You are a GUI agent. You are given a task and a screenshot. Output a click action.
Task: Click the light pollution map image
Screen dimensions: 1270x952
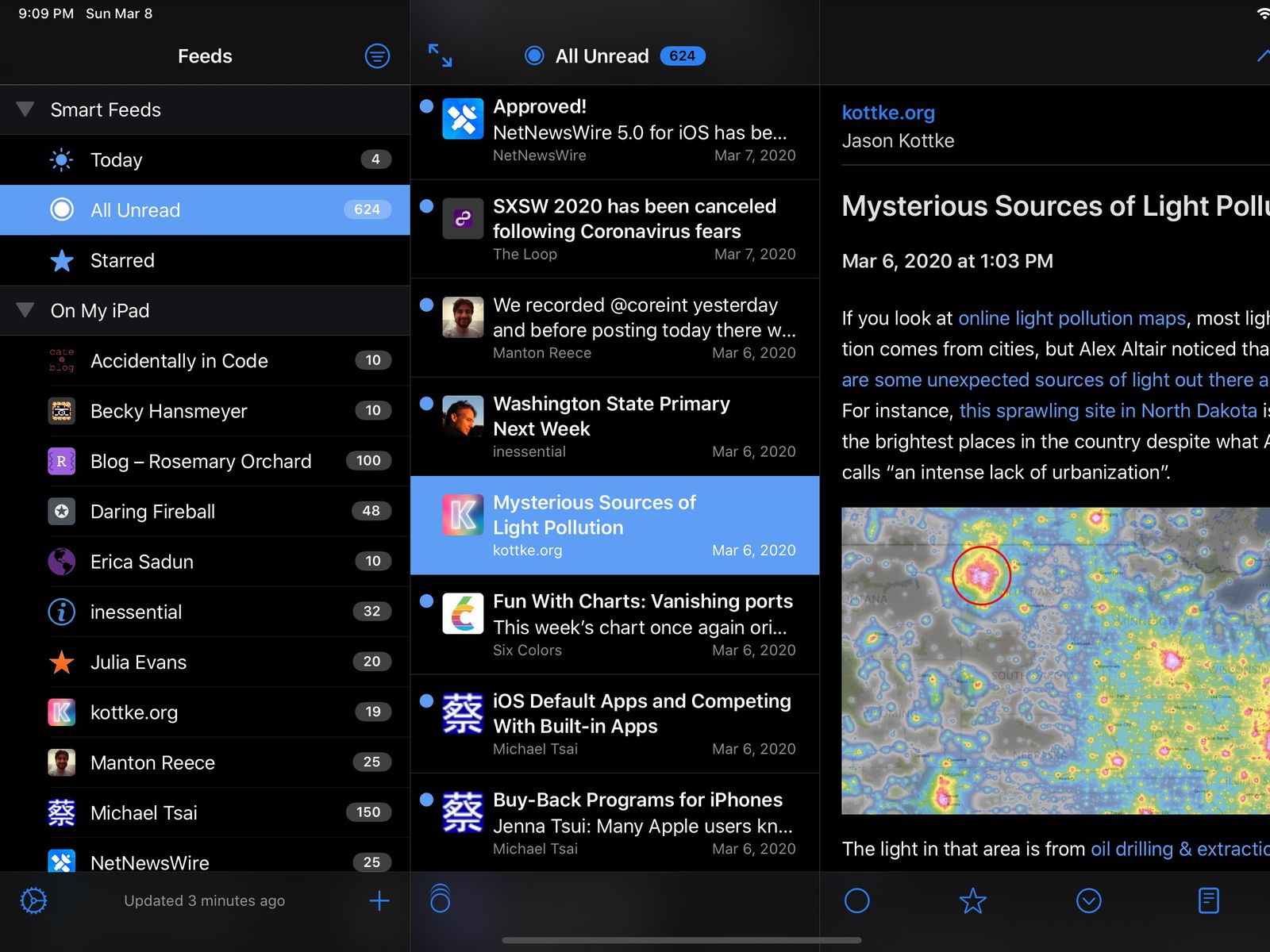[1056, 661]
